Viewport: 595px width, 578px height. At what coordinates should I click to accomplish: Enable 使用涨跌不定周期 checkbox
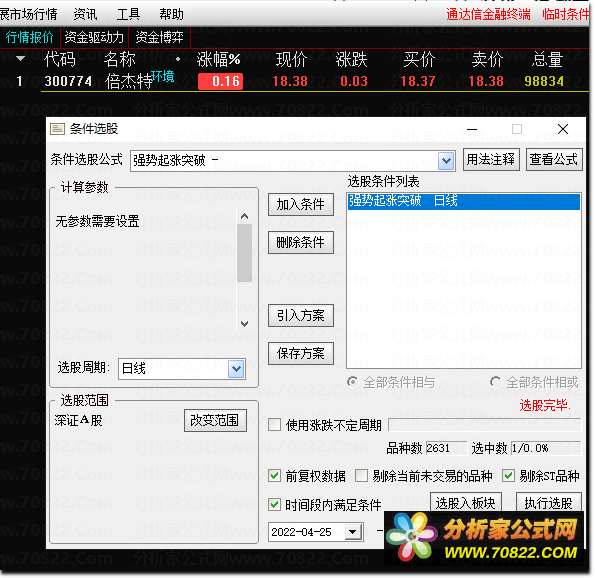[274, 425]
